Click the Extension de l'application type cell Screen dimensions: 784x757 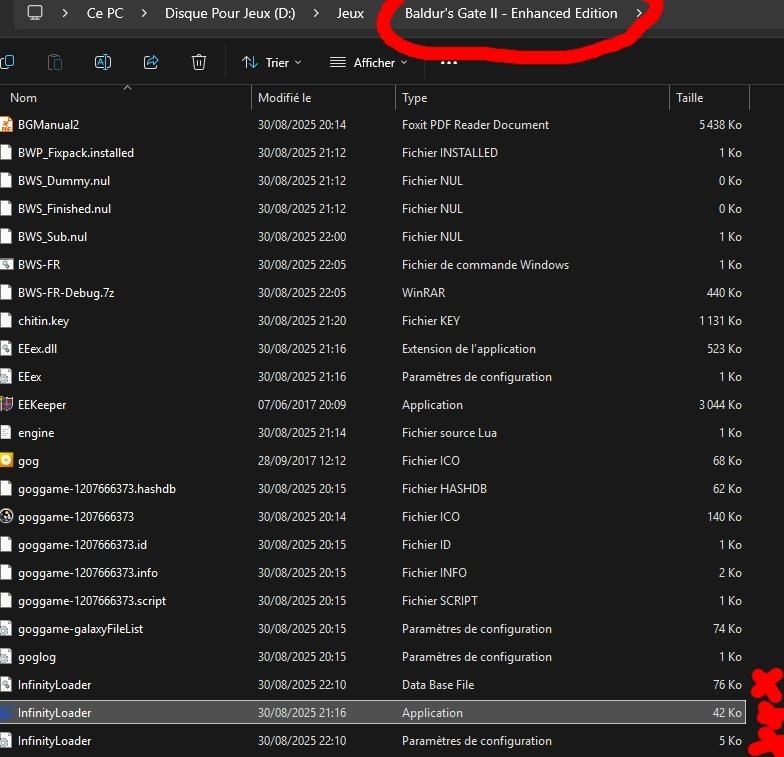[468, 348]
